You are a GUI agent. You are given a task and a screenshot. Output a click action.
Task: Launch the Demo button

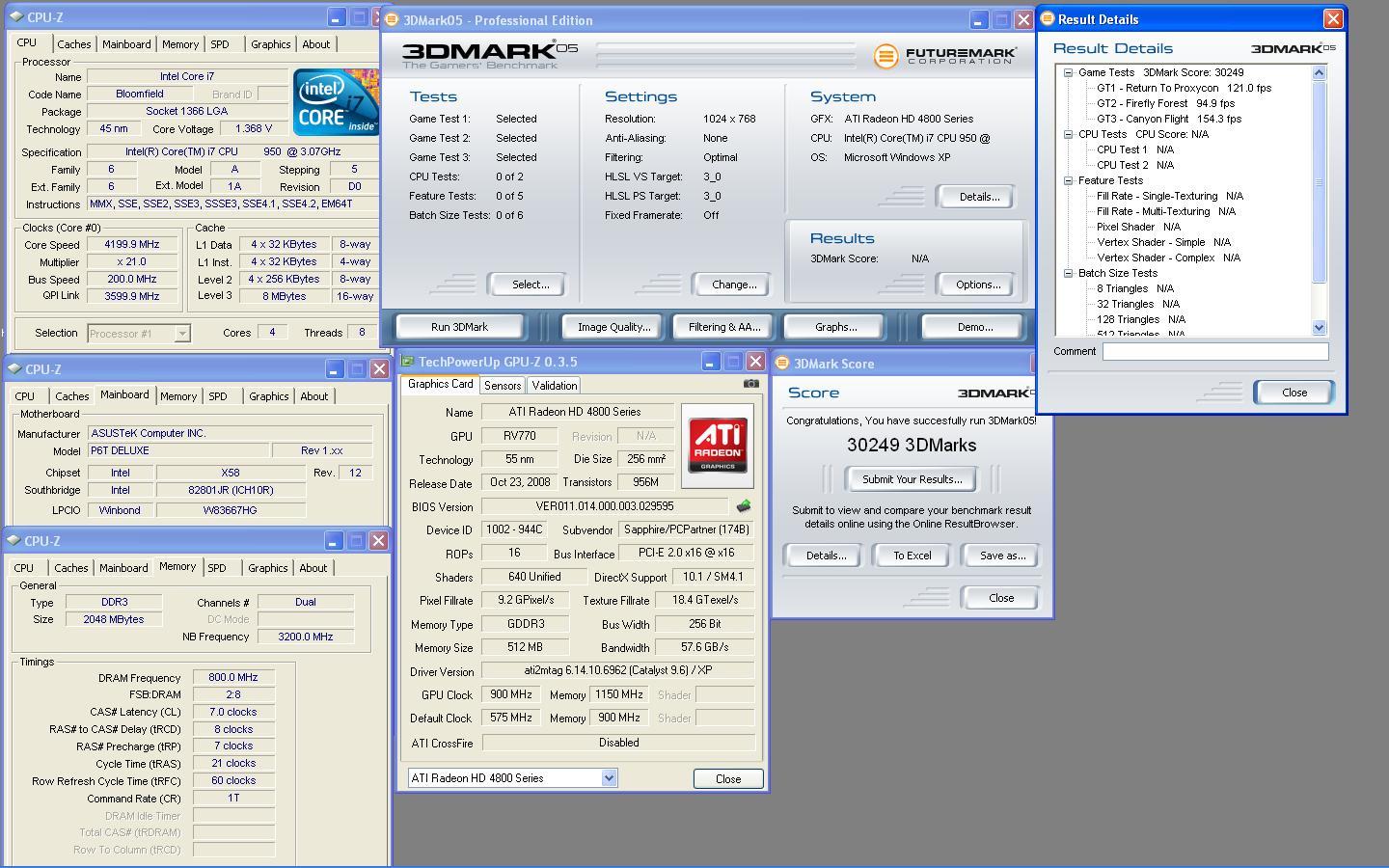coord(975,327)
